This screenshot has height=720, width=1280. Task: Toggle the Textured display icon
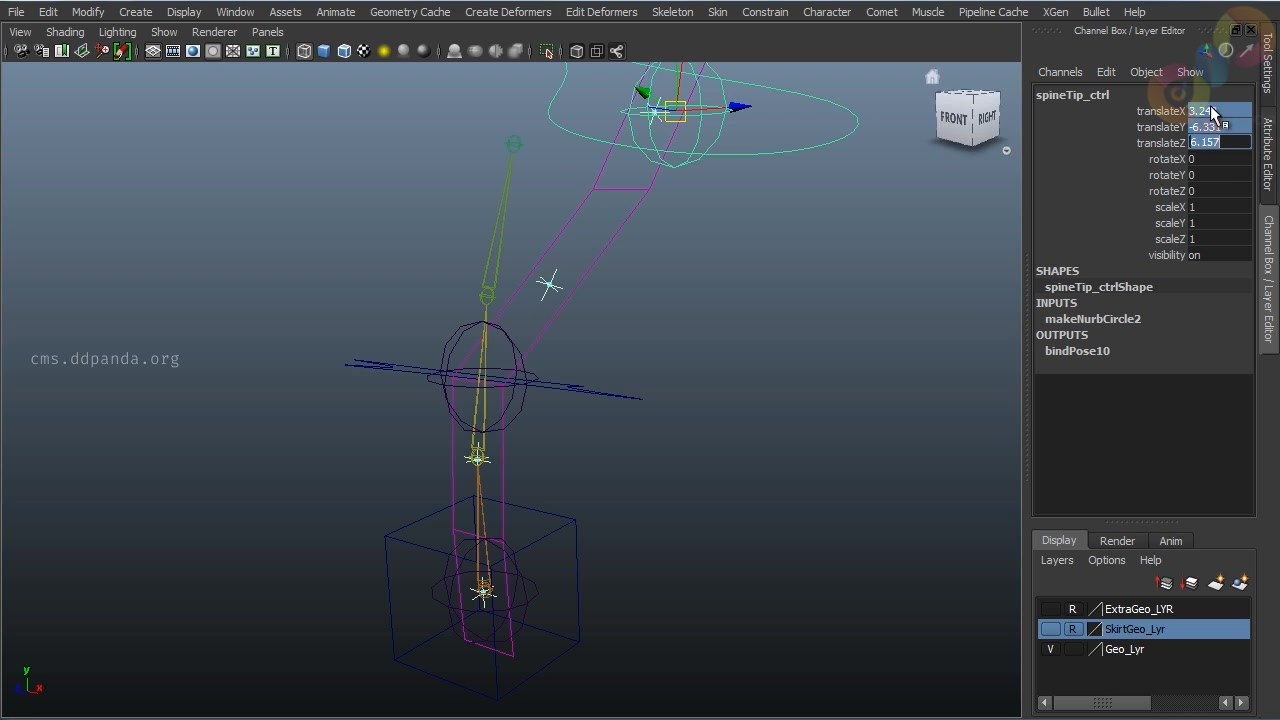[x=364, y=51]
